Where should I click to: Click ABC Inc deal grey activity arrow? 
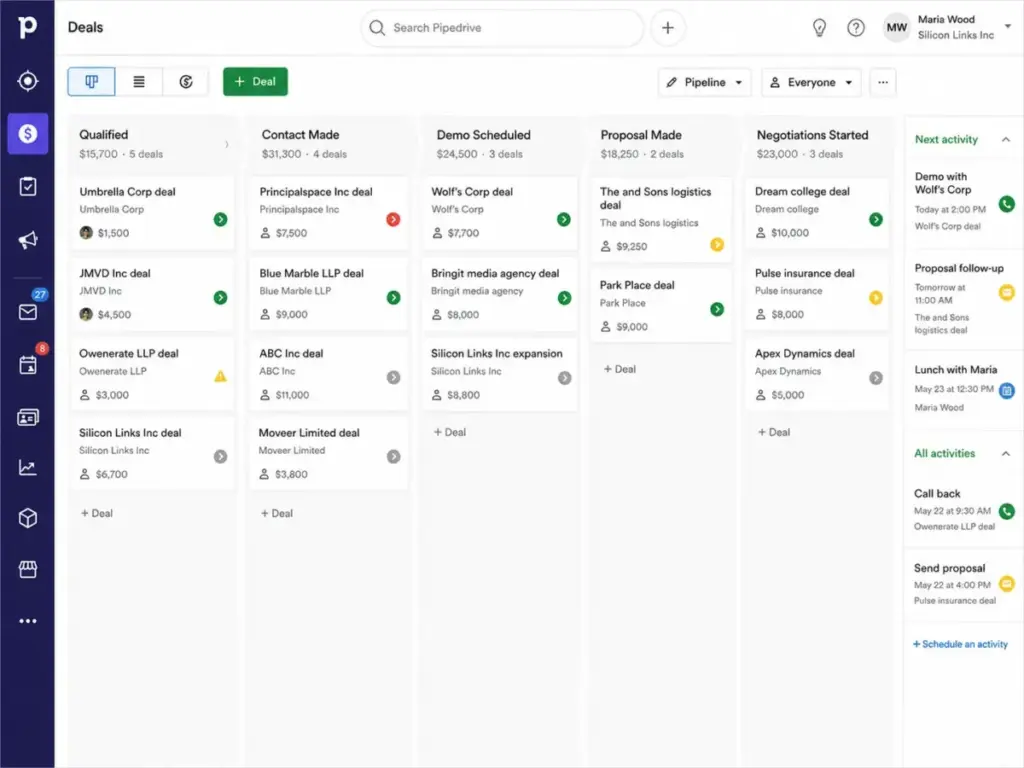tap(393, 377)
